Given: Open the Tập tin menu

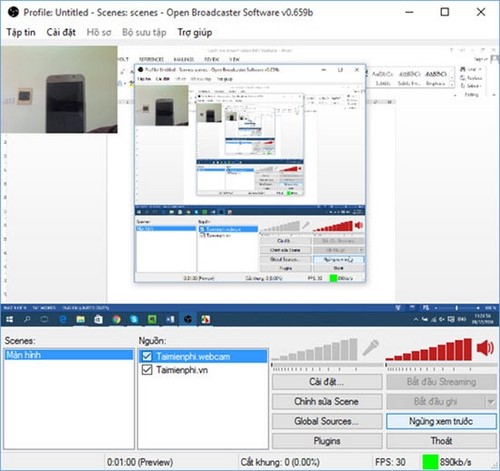Looking at the screenshot, I should (x=21, y=32).
